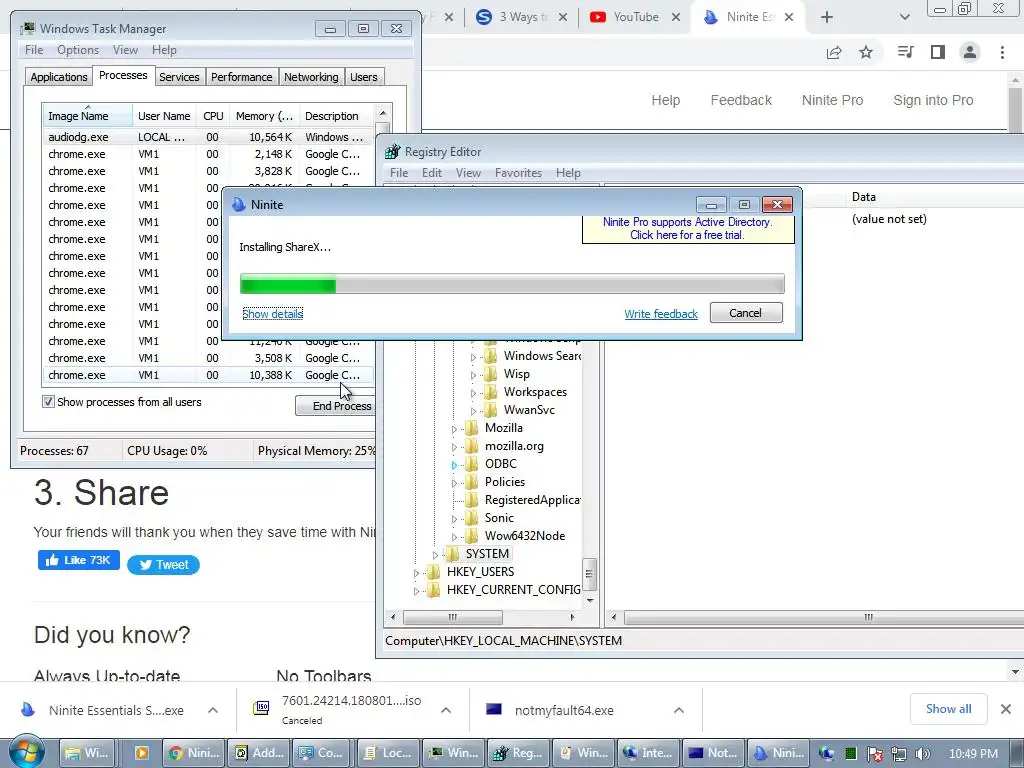
Task: Close the YouTube tab
Action: (676, 17)
